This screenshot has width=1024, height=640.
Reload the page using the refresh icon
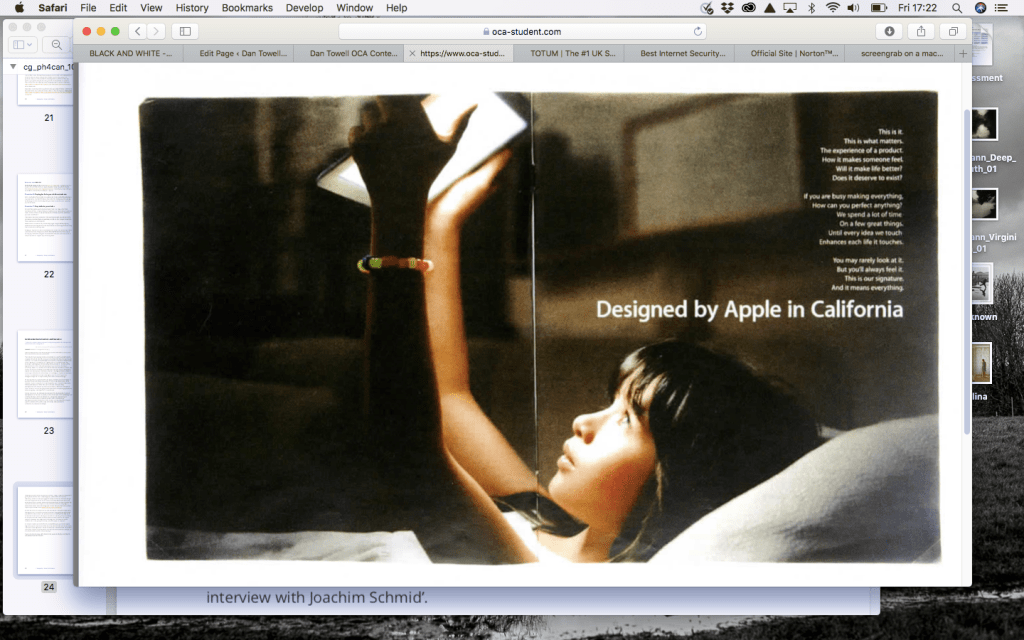click(698, 32)
